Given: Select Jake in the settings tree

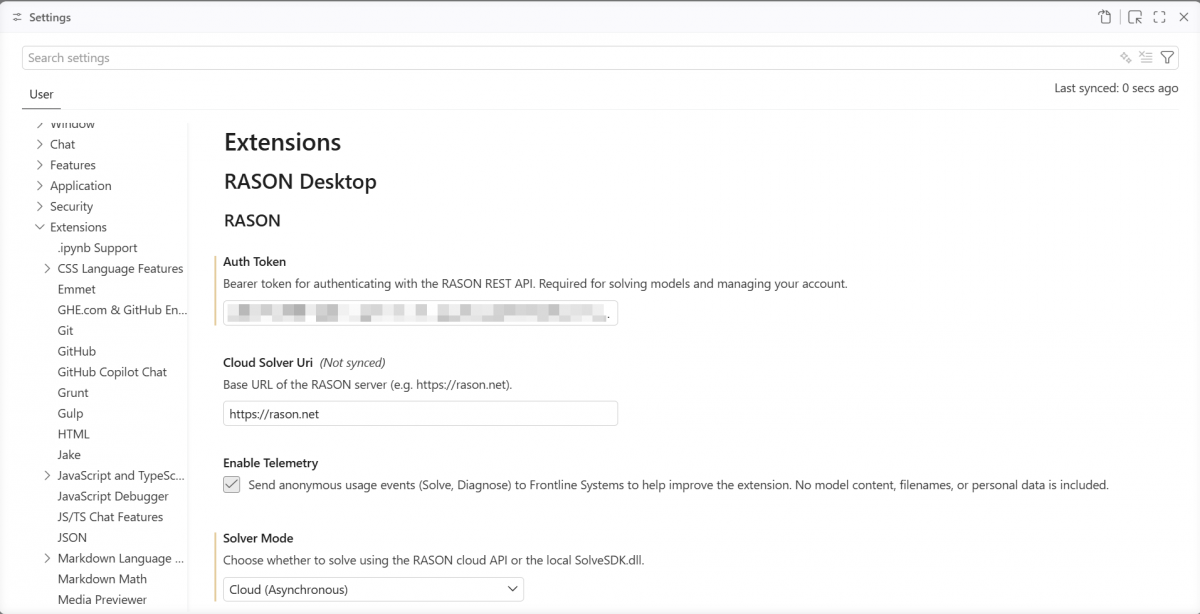Looking at the screenshot, I should [x=69, y=455].
